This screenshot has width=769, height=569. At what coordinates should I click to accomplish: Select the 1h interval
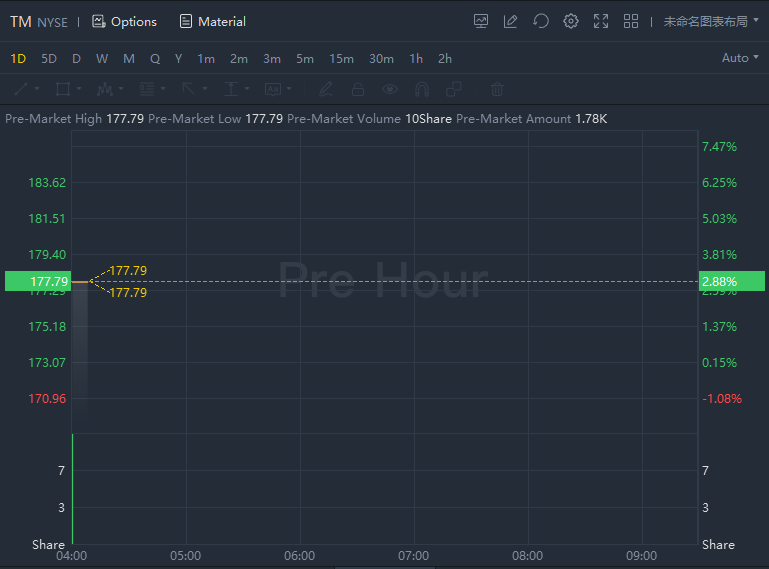pos(416,59)
